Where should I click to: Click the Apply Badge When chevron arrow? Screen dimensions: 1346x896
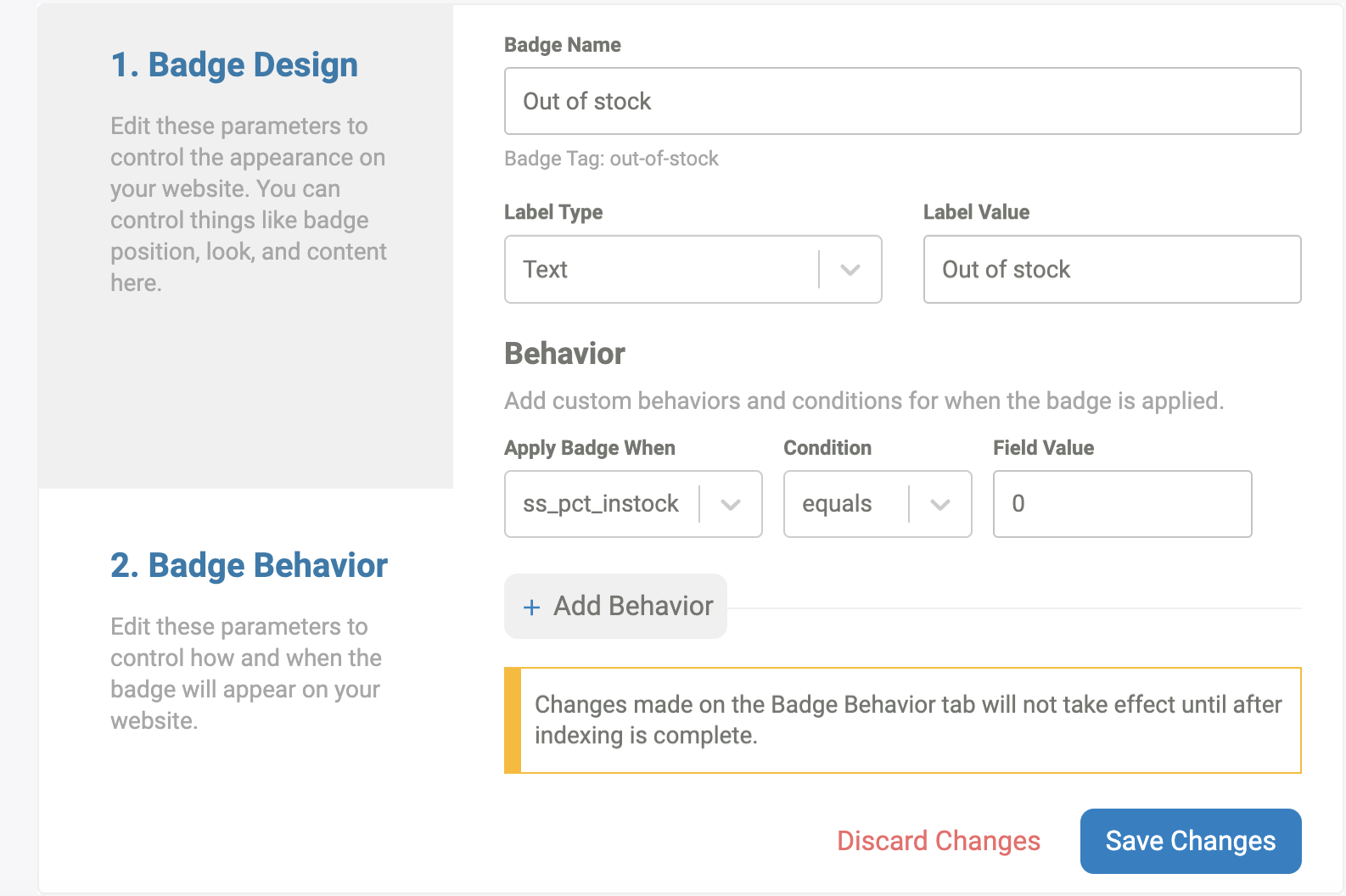click(x=730, y=504)
